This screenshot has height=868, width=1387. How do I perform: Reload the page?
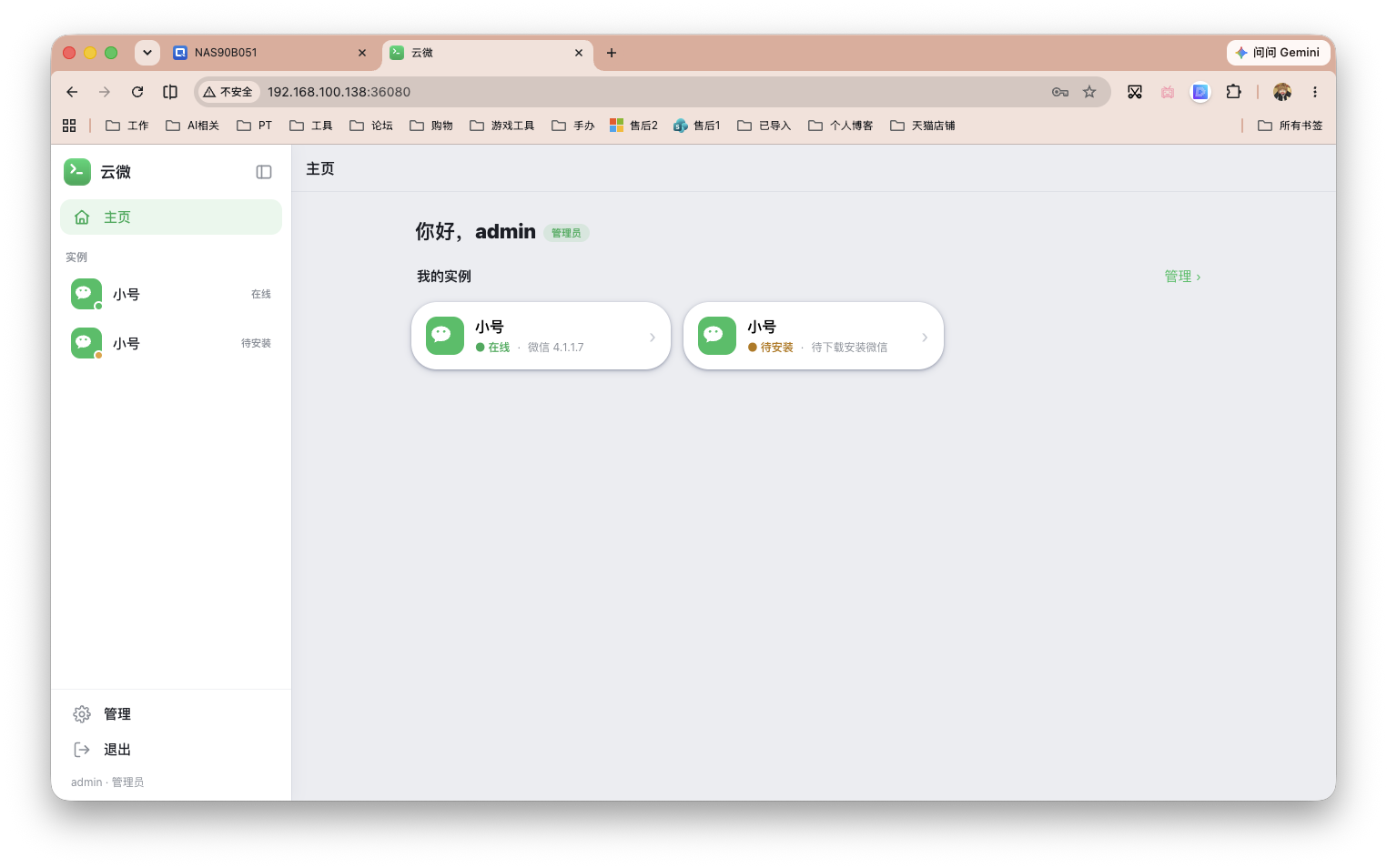137,92
